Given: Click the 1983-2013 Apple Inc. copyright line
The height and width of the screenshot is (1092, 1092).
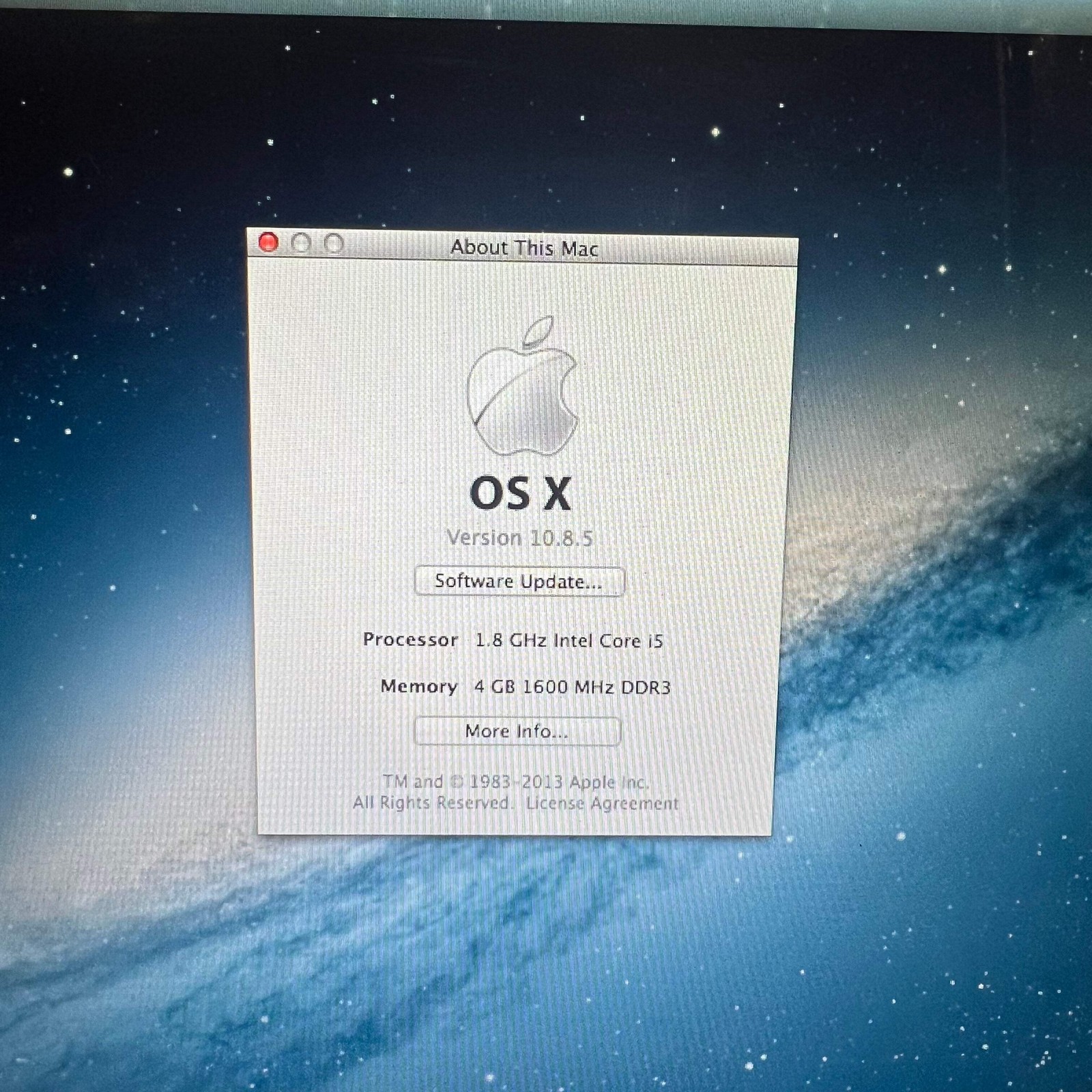Looking at the screenshot, I should [x=515, y=781].
